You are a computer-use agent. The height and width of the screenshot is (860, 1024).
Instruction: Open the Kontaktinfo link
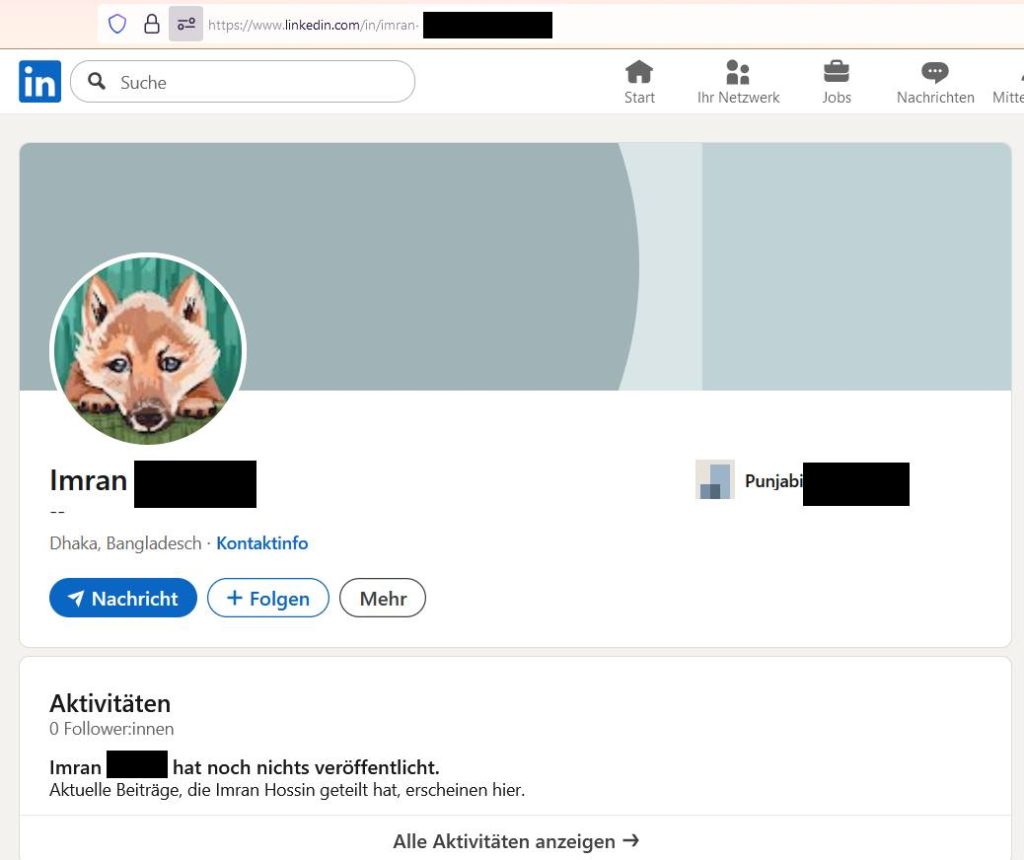pyautogui.click(x=262, y=544)
